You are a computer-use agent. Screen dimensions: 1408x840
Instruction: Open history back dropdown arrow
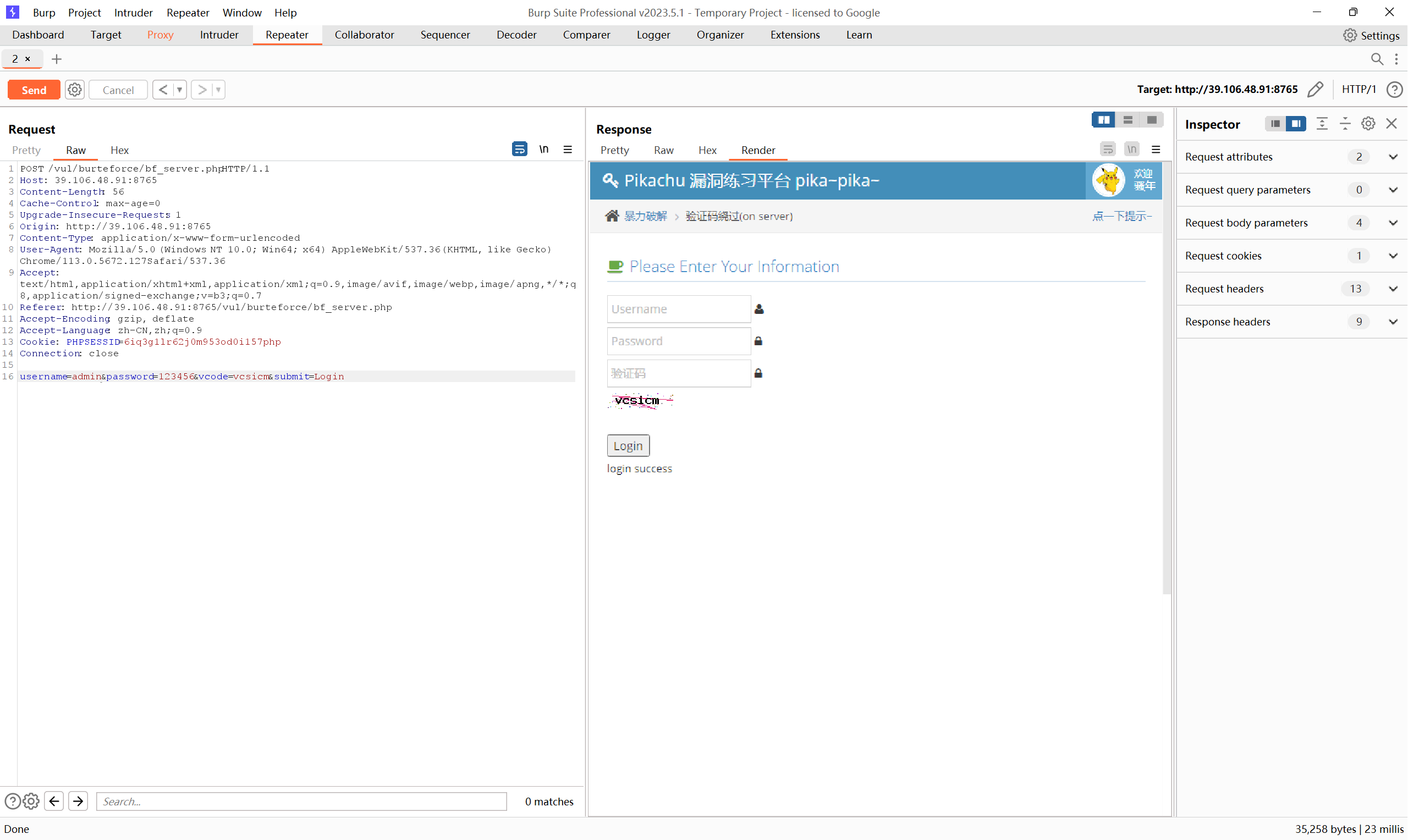pyautogui.click(x=179, y=90)
